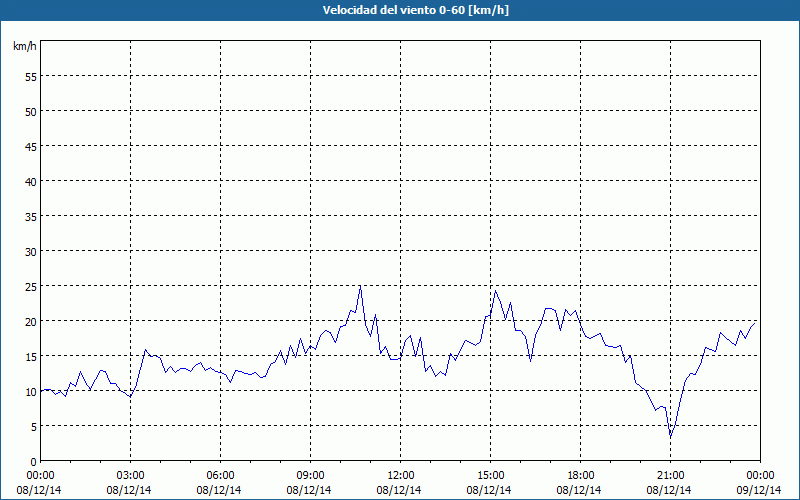This screenshot has width=800, height=500.
Task: Click the 06:00 time label on the x-axis
Action: point(220,476)
